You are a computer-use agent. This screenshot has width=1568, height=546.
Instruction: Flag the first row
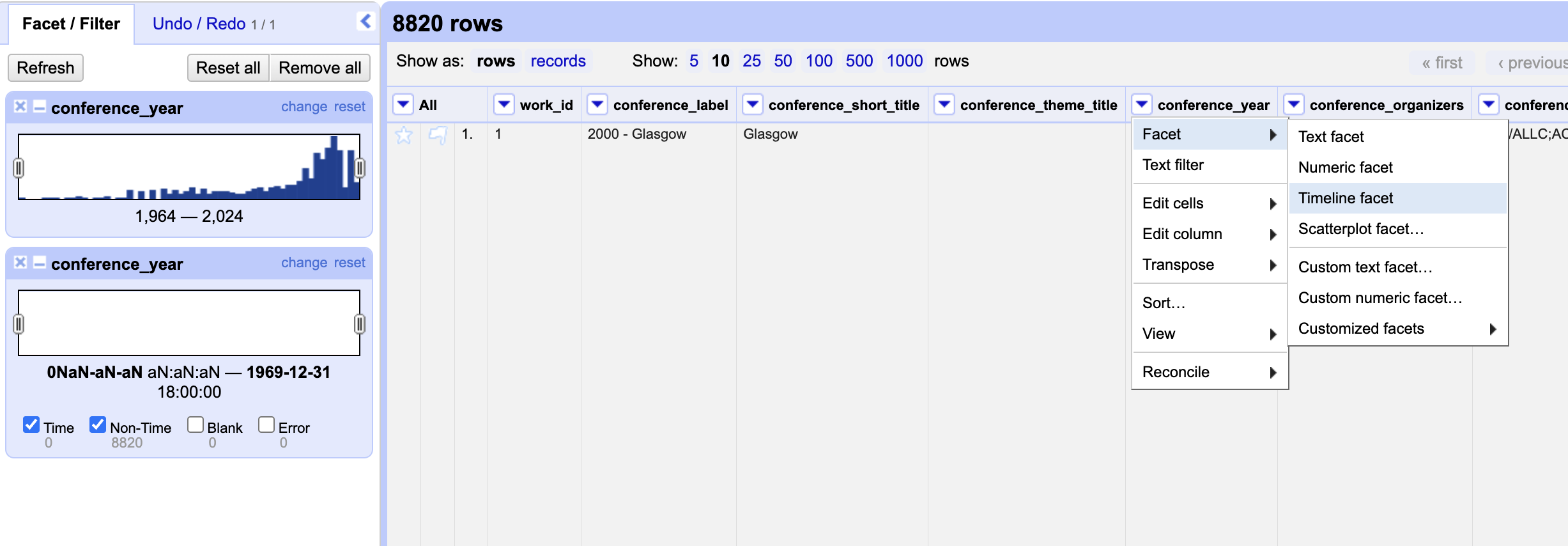438,135
